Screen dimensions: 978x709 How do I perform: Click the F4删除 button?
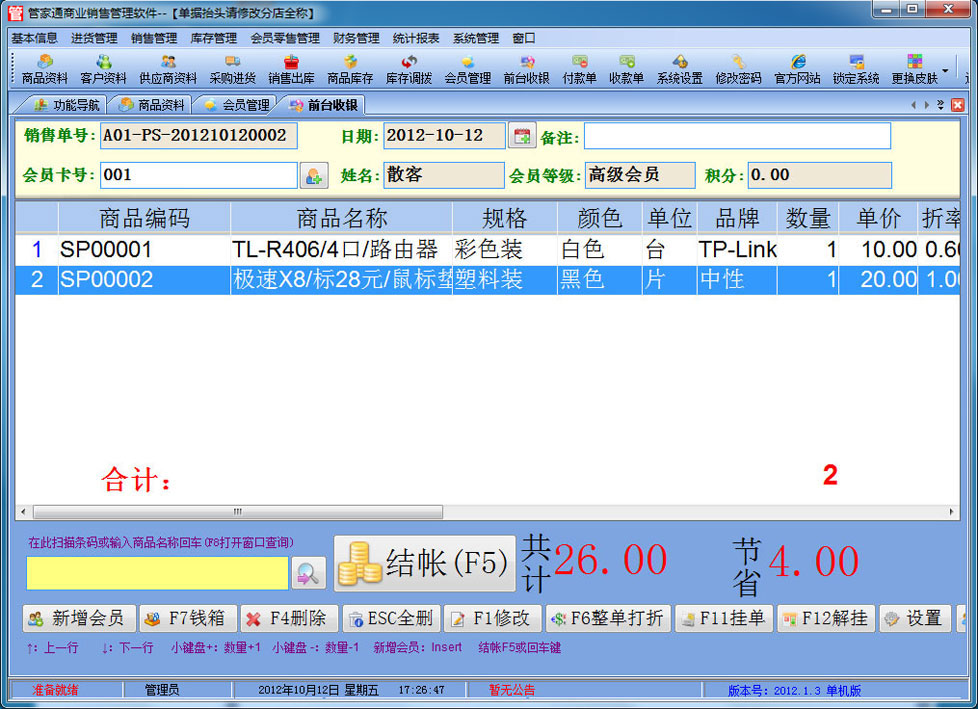(289, 618)
